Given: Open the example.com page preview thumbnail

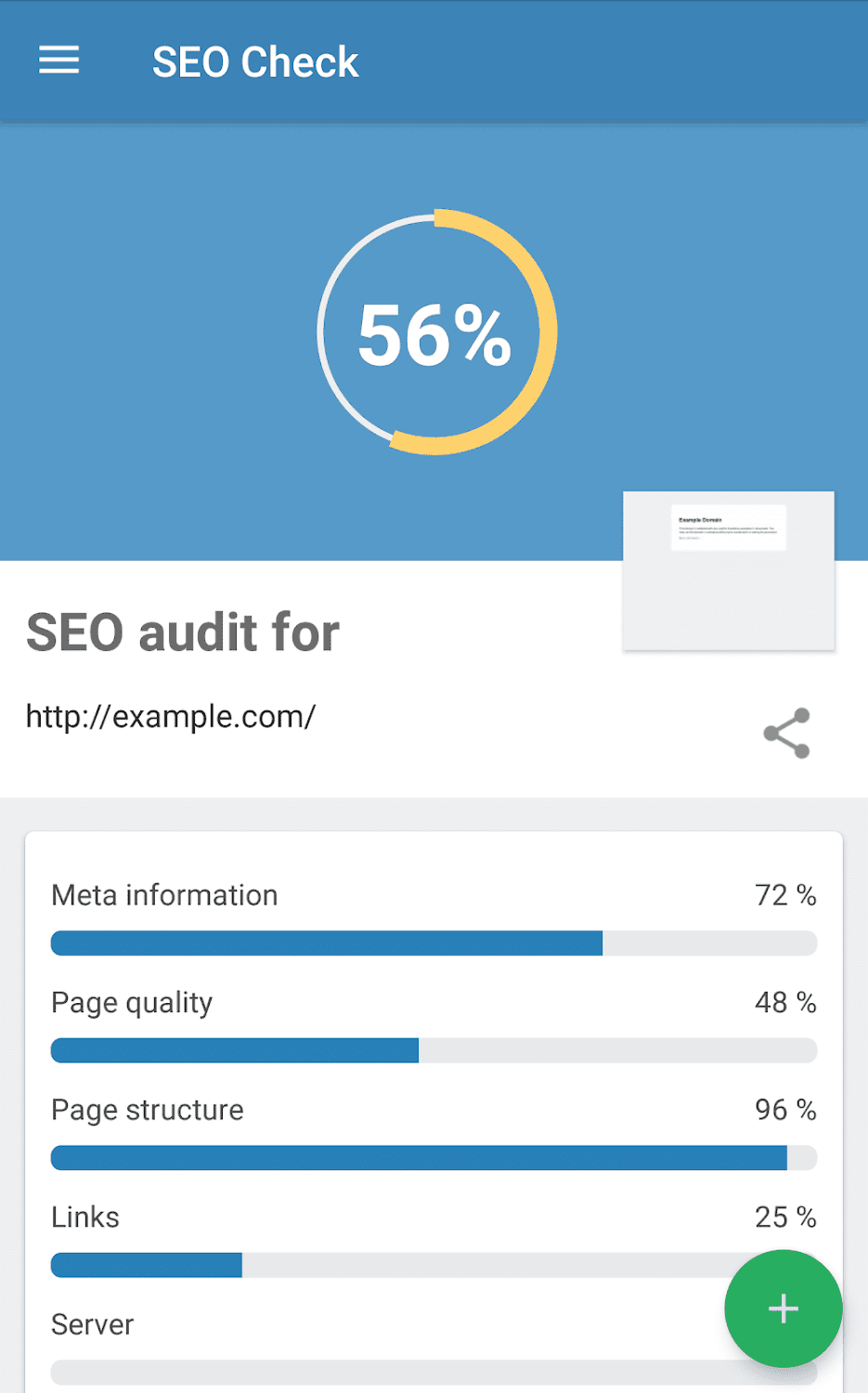Looking at the screenshot, I should click(729, 570).
